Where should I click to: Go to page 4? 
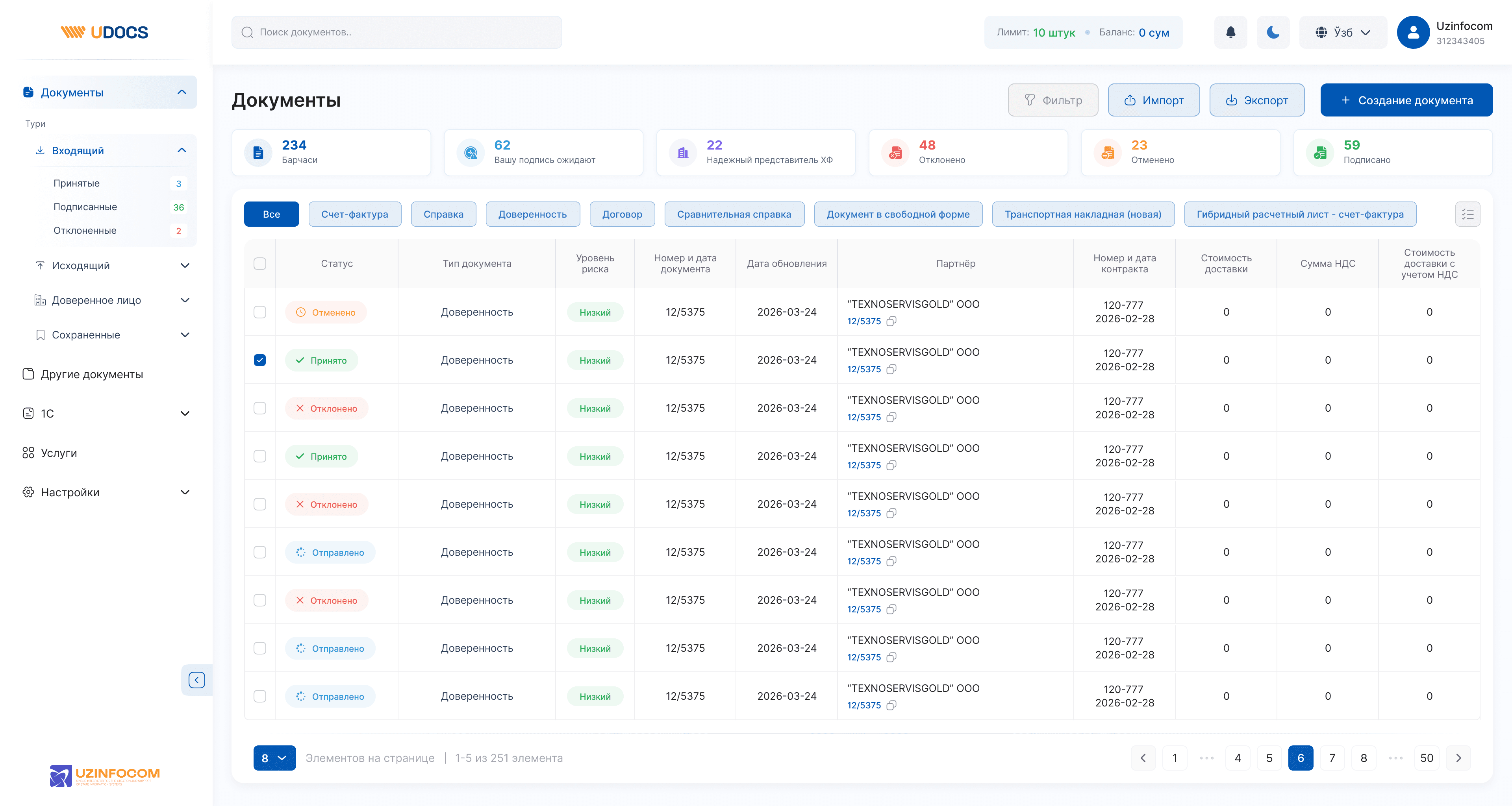(x=1237, y=758)
